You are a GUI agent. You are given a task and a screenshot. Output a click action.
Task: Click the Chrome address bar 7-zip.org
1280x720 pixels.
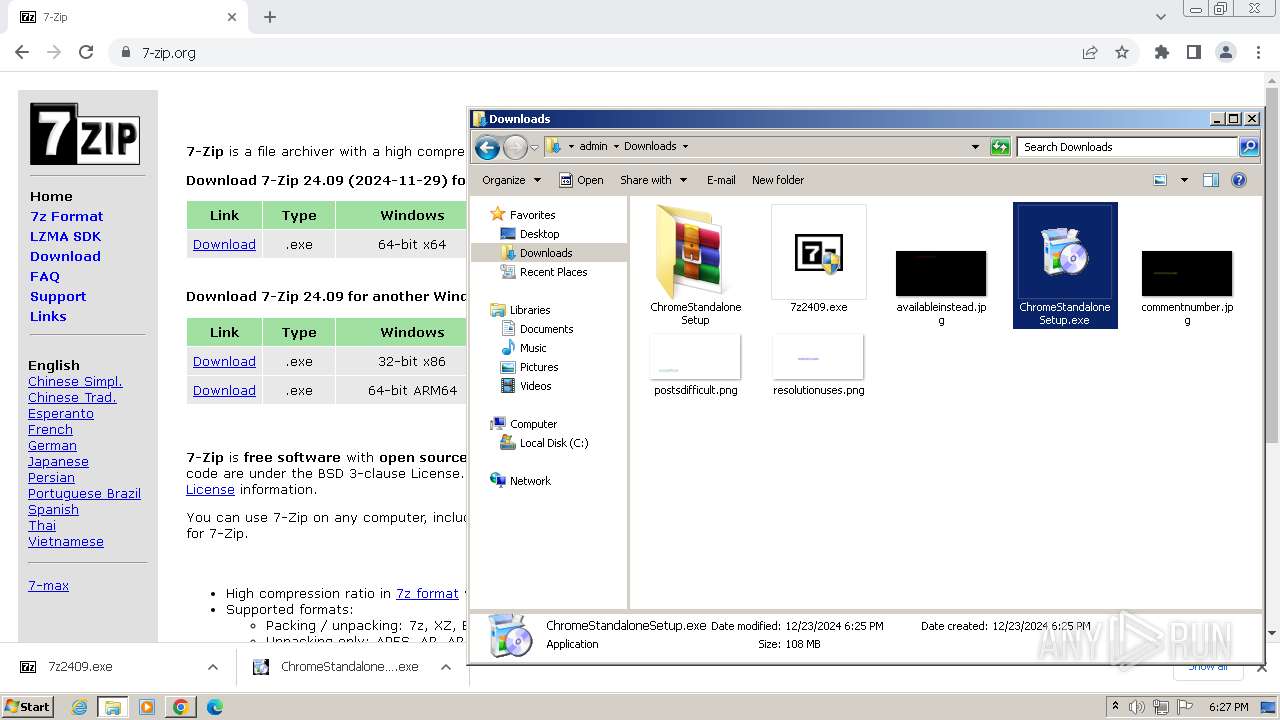point(590,53)
